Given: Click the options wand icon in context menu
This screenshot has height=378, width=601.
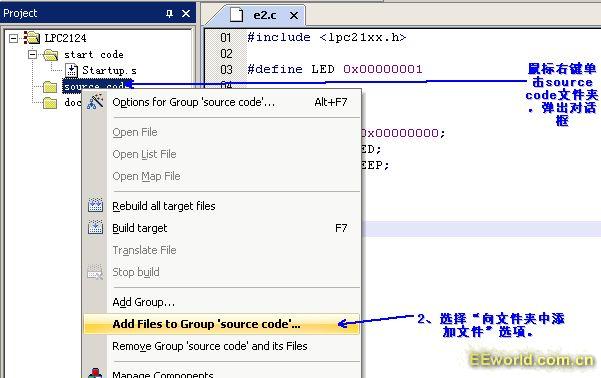Looking at the screenshot, I should (95, 102).
